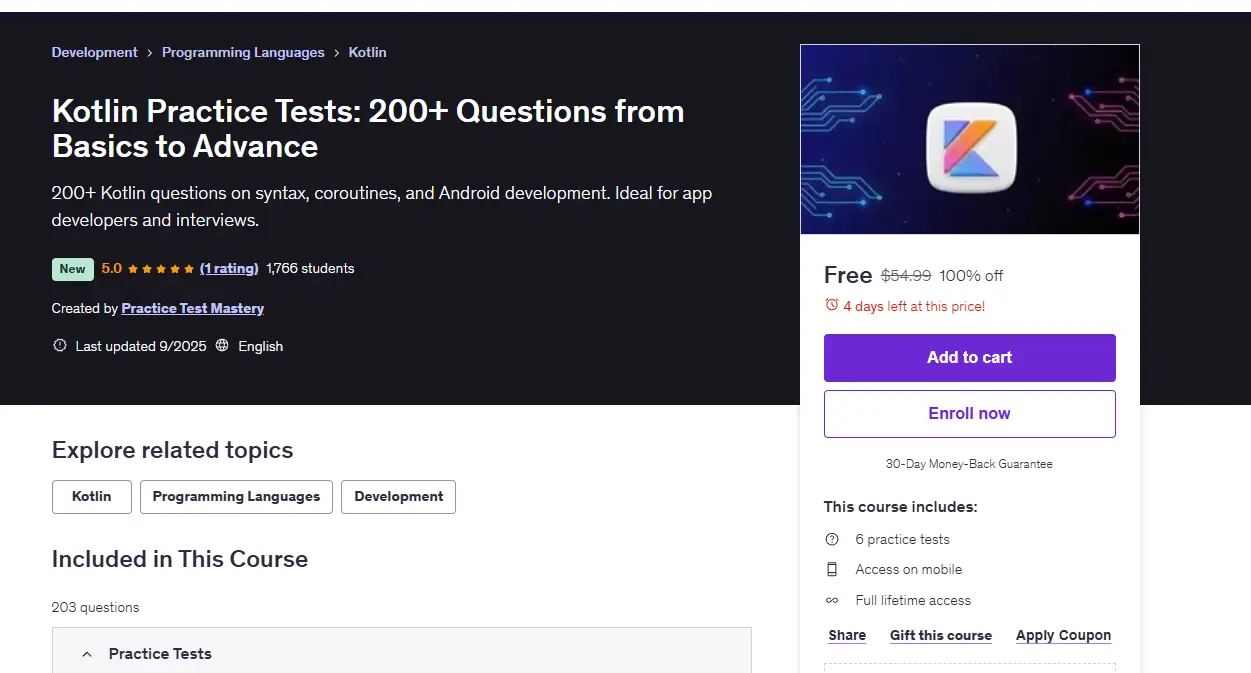
Task: Click the last updated clock icon
Action: point(59,345)
